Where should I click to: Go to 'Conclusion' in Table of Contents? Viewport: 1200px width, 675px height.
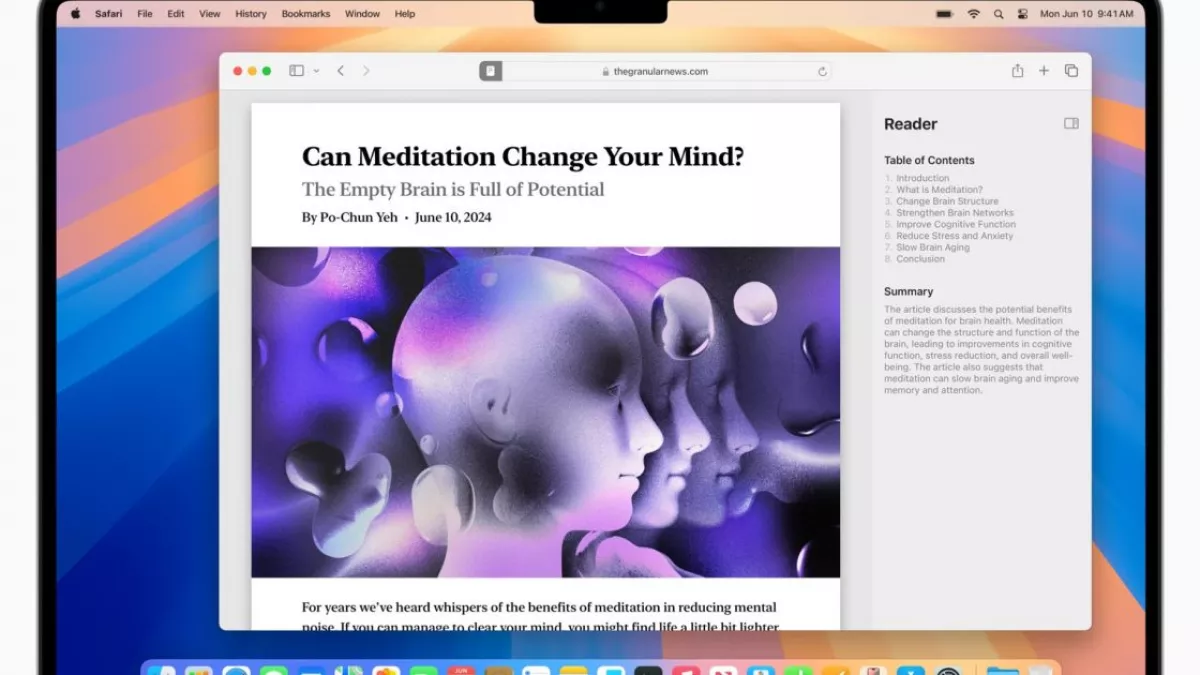(920, 259)
